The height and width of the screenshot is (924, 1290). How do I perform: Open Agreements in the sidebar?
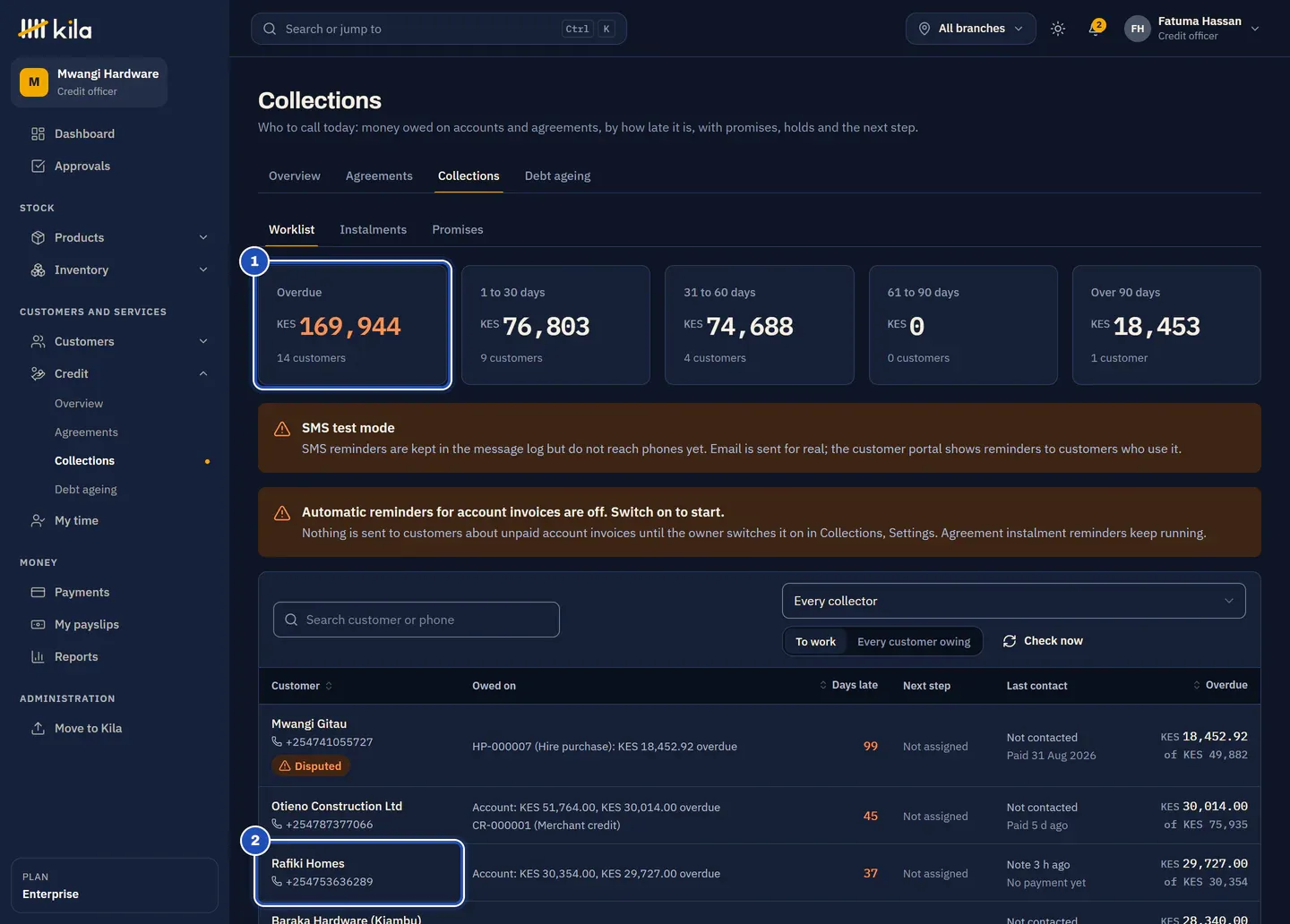click(x=86, y=432)
